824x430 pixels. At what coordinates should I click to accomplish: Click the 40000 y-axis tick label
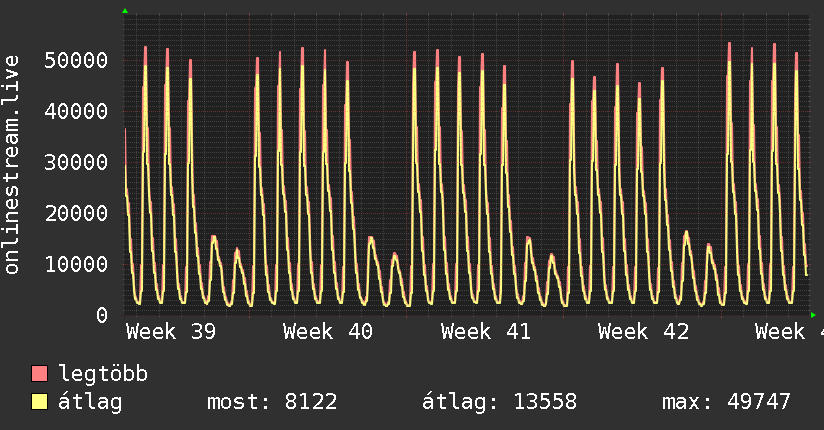(x=76, y=111)
